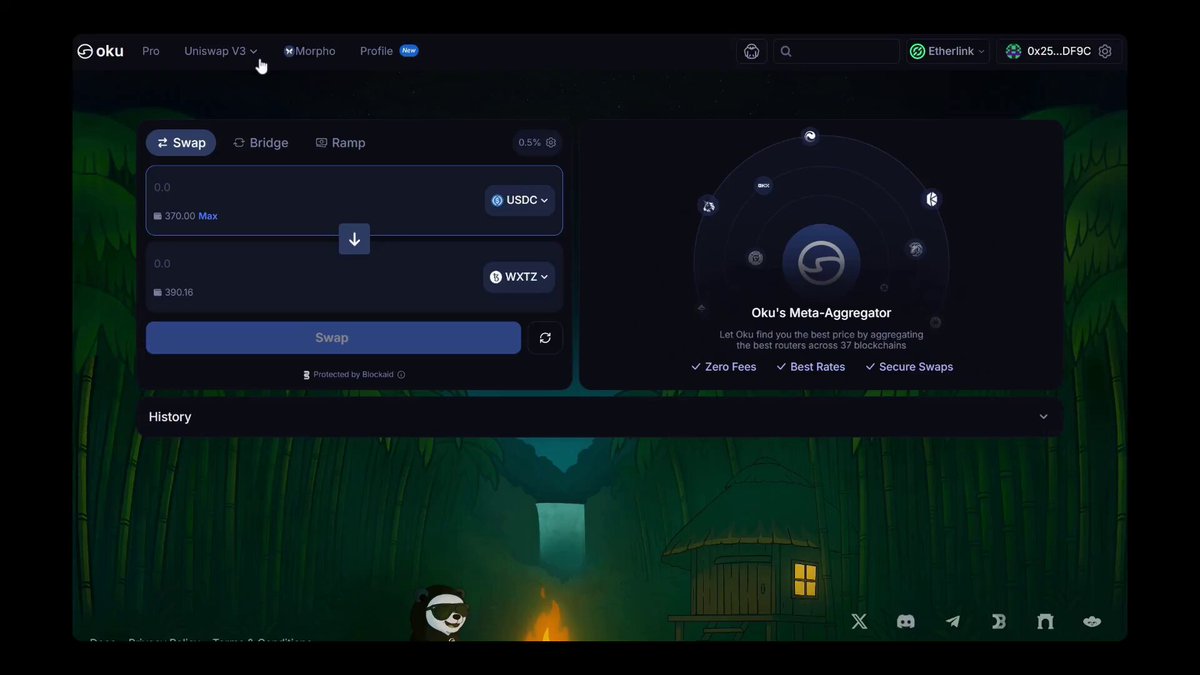Open the 0.5% slippage setting
Image resolution: width=1200 pixels, height=675 pixels.
(537, 143)
